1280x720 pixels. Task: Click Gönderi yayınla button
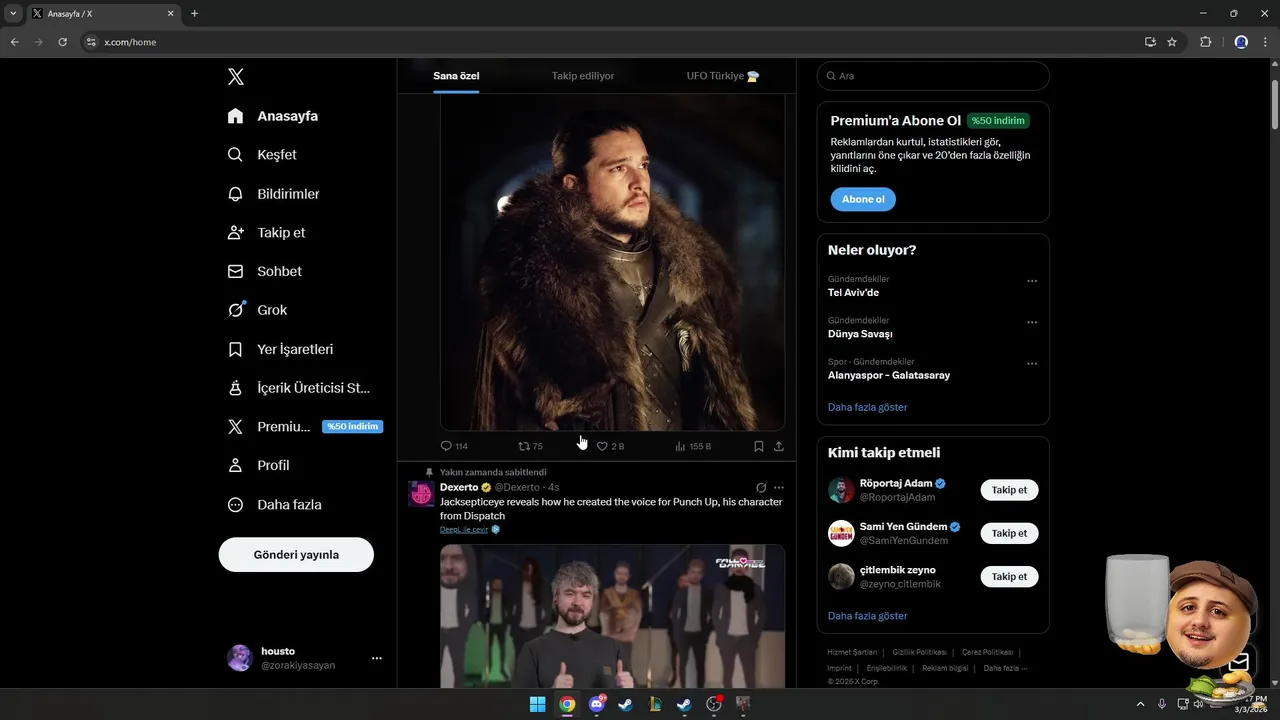(296, 554)
